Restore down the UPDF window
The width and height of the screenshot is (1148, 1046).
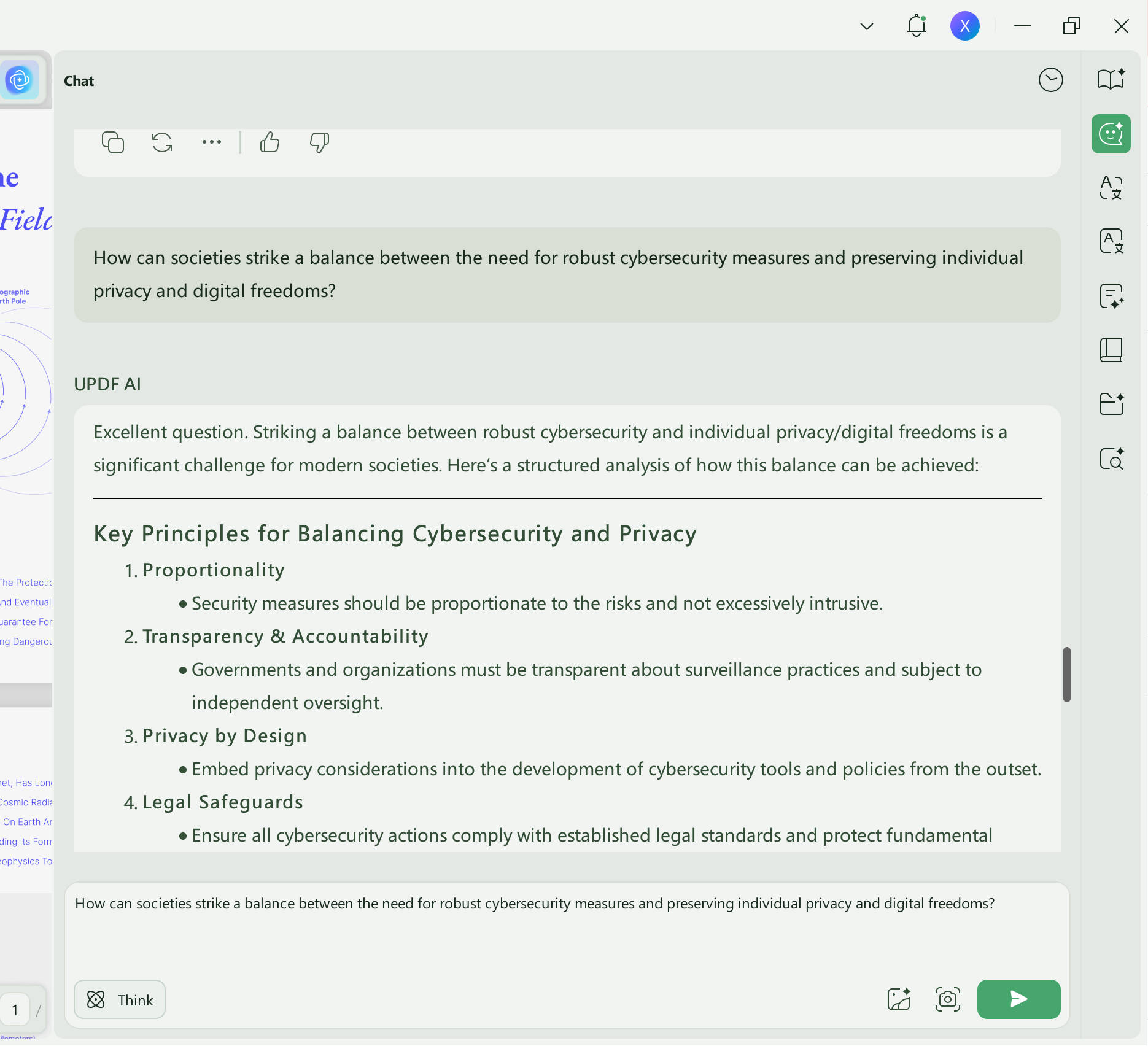point(1072,26)
